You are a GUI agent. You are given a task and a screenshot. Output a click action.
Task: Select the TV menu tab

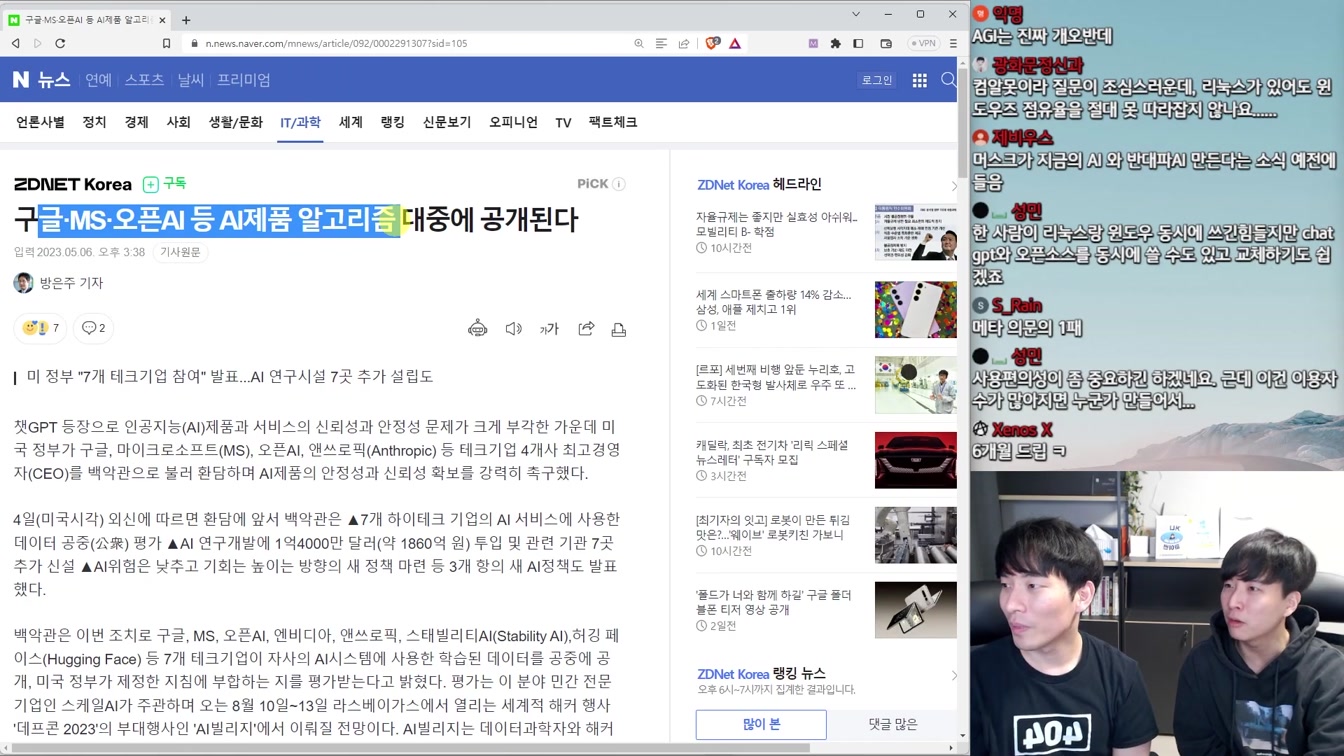click(x=563, y=122)
